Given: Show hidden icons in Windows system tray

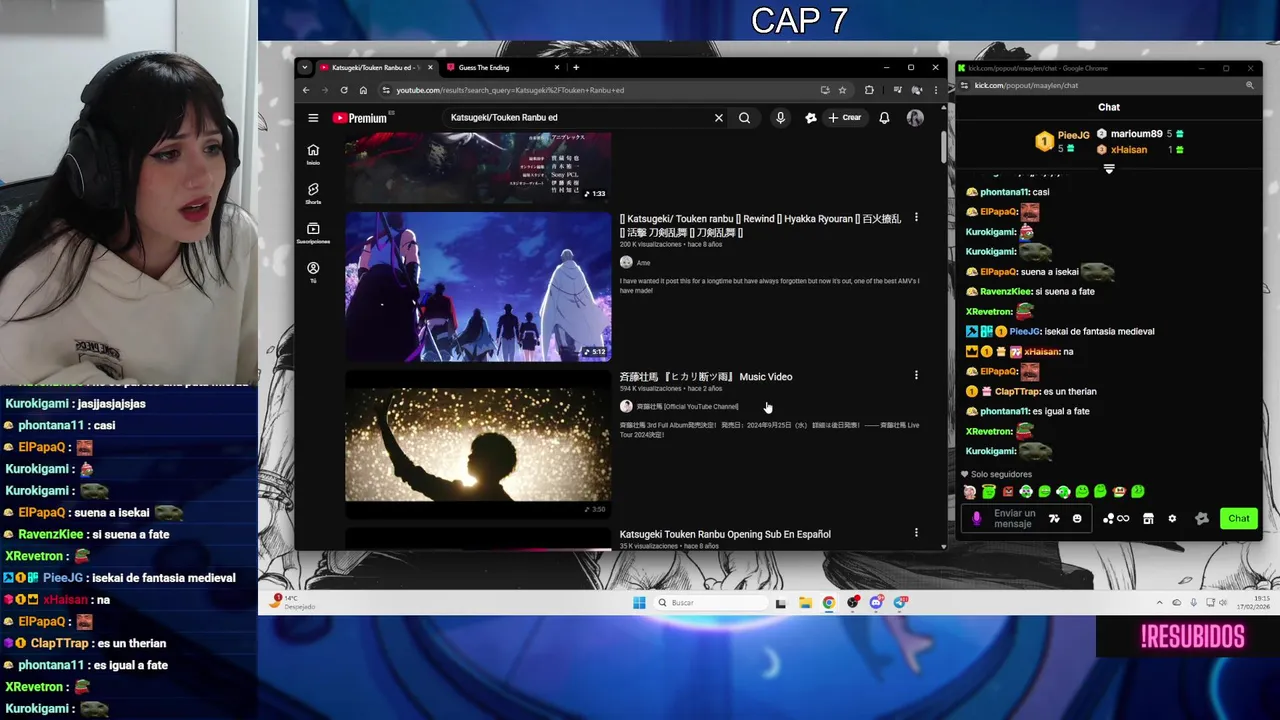Looking at the screenshot, I should pyautogui.click(x=1160, y=603).
